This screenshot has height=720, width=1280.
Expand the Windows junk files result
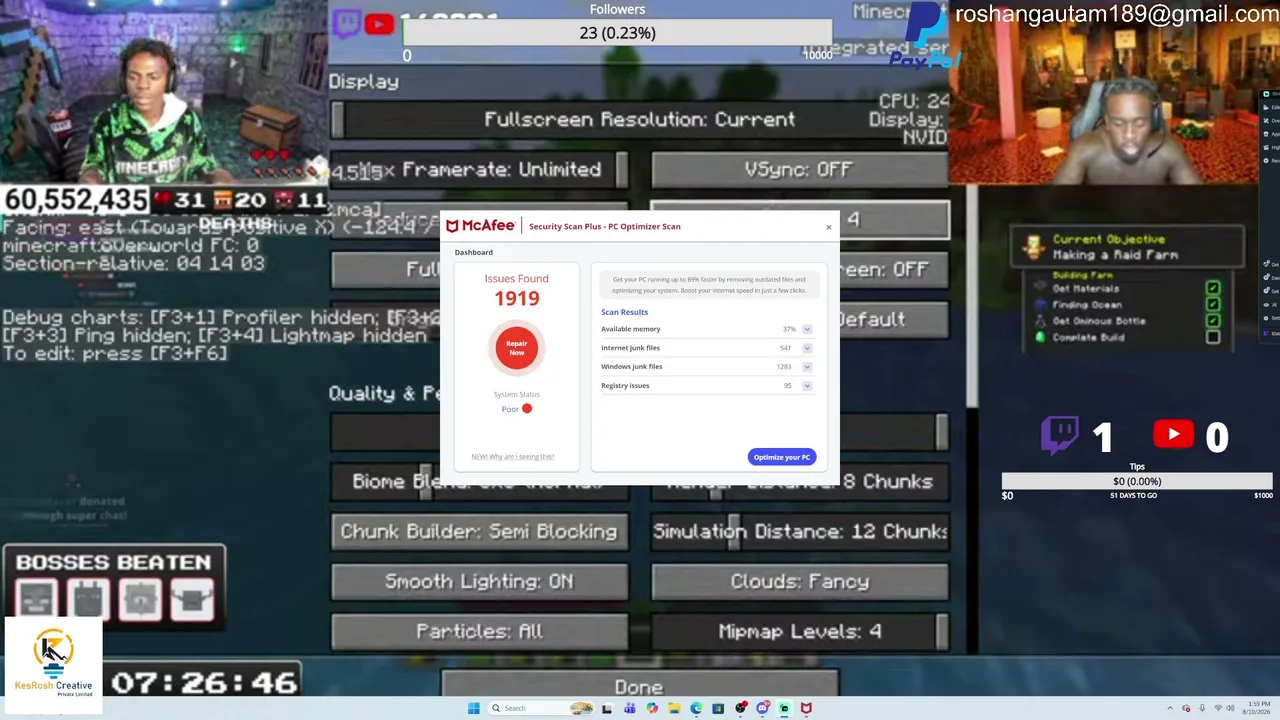[x=807, y=367]
